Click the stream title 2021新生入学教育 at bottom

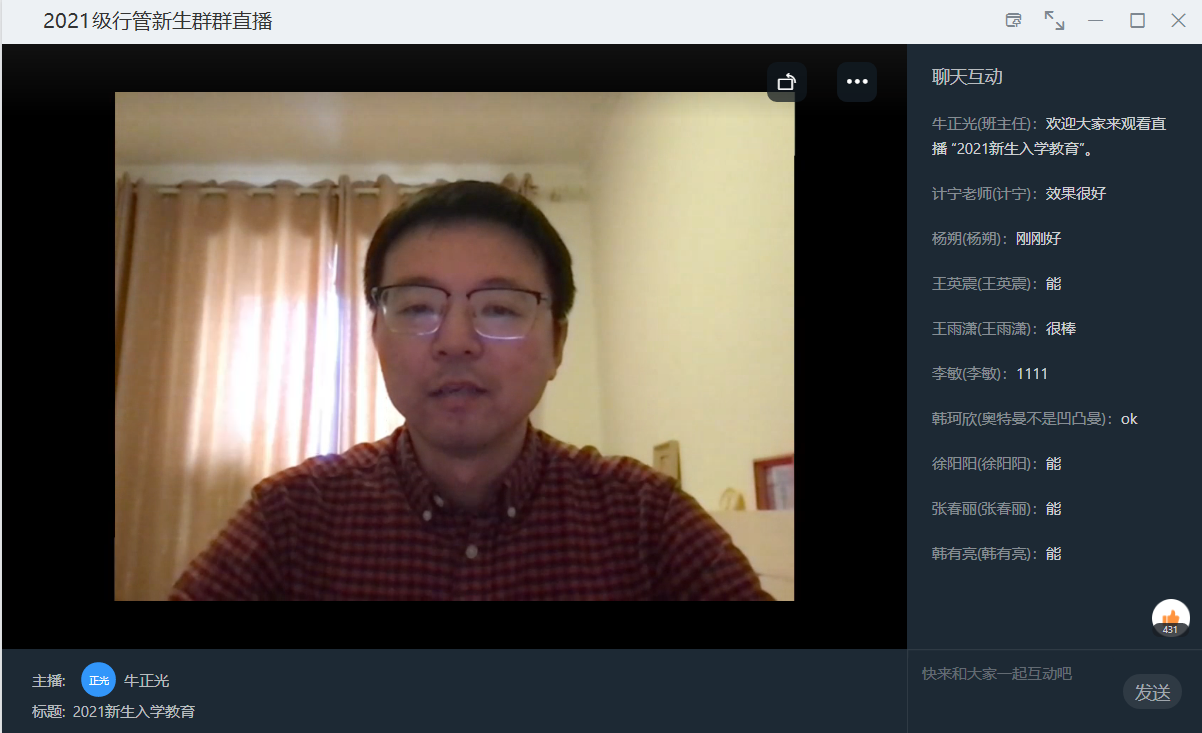click(x=134, y=712)
